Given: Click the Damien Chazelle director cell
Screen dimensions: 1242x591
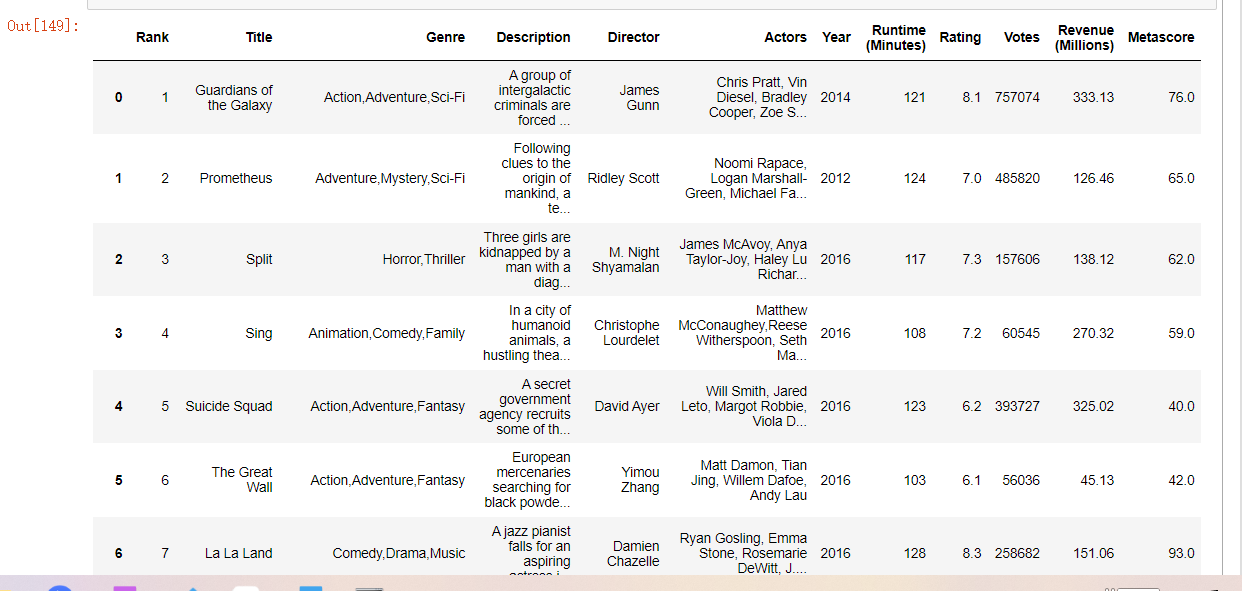Looking at the screenshot, I should [633, 554].
